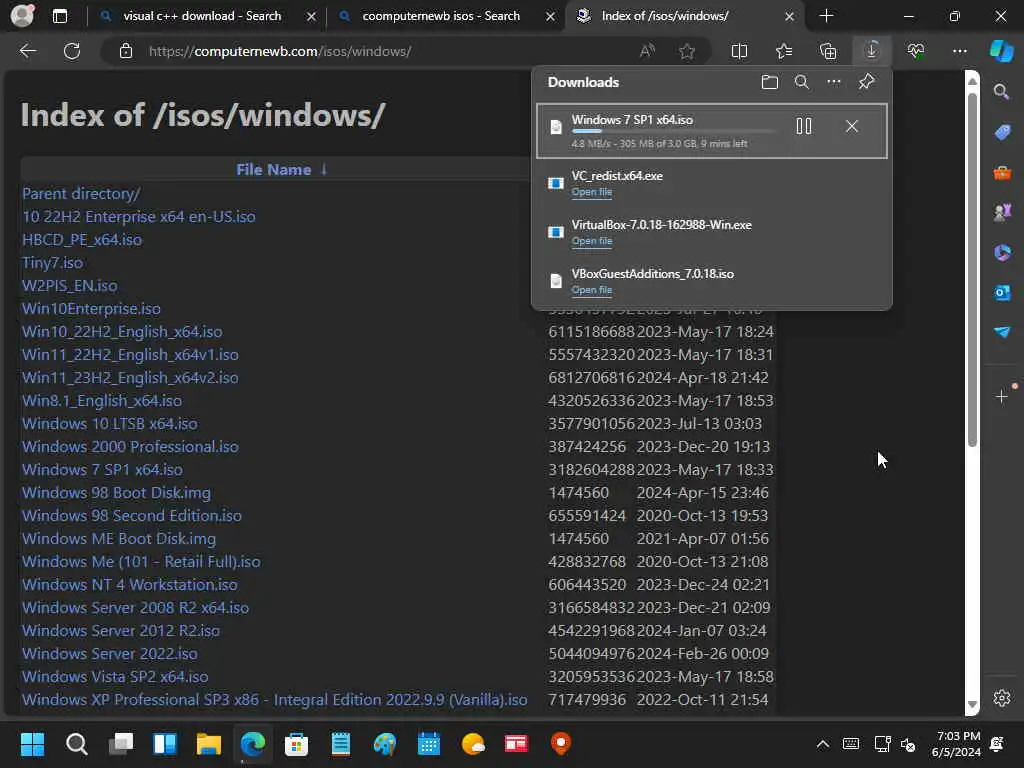Open sidebar settings gear
1024x768 pixels.
1002,698
